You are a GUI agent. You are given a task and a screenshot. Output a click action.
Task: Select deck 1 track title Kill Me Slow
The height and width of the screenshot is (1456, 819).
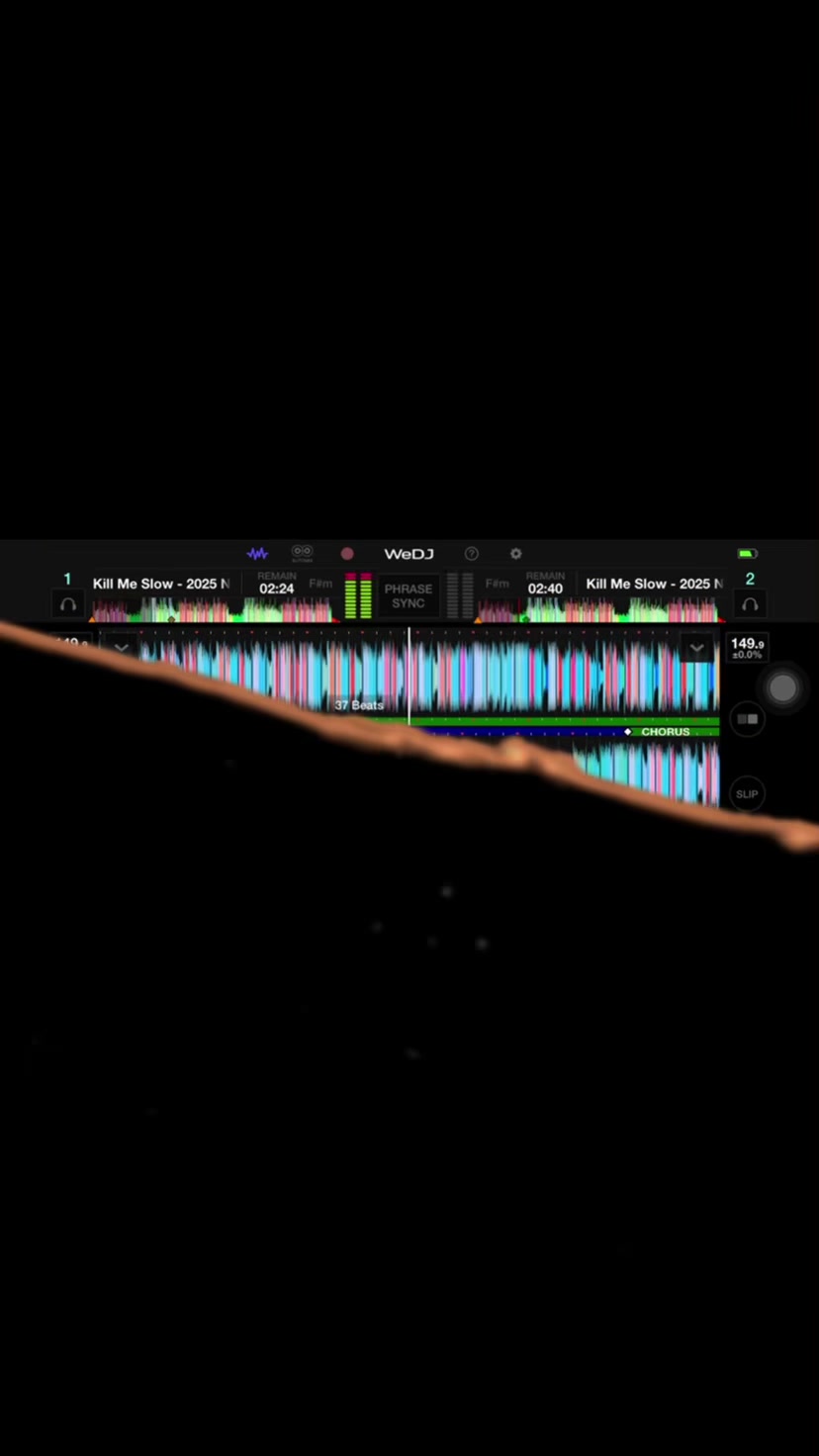(x=161, y=584)
